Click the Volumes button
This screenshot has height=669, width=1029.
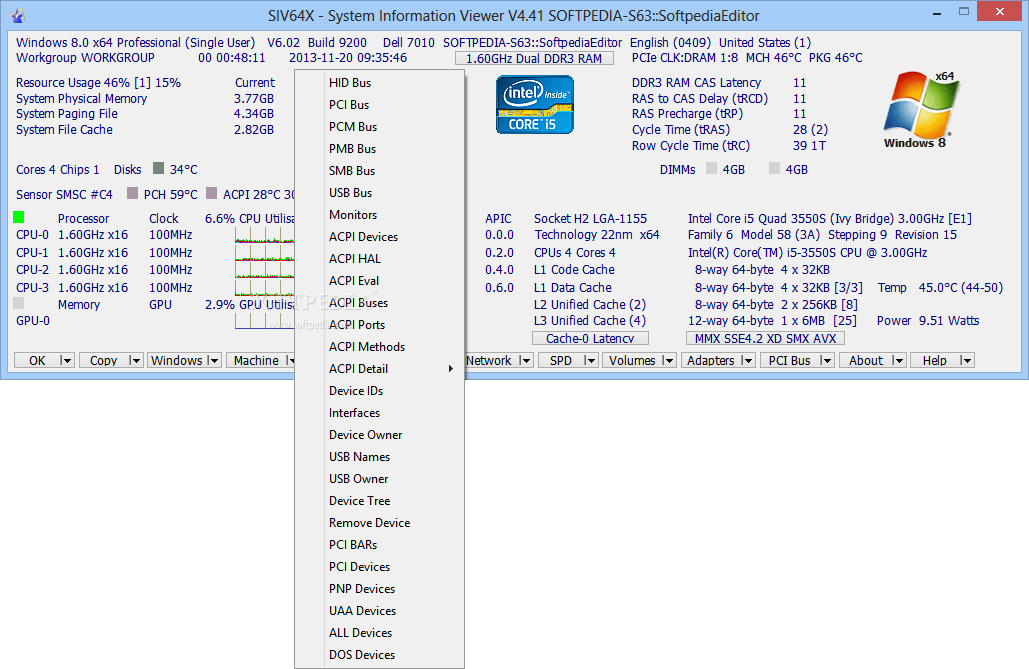click(632, 360)
